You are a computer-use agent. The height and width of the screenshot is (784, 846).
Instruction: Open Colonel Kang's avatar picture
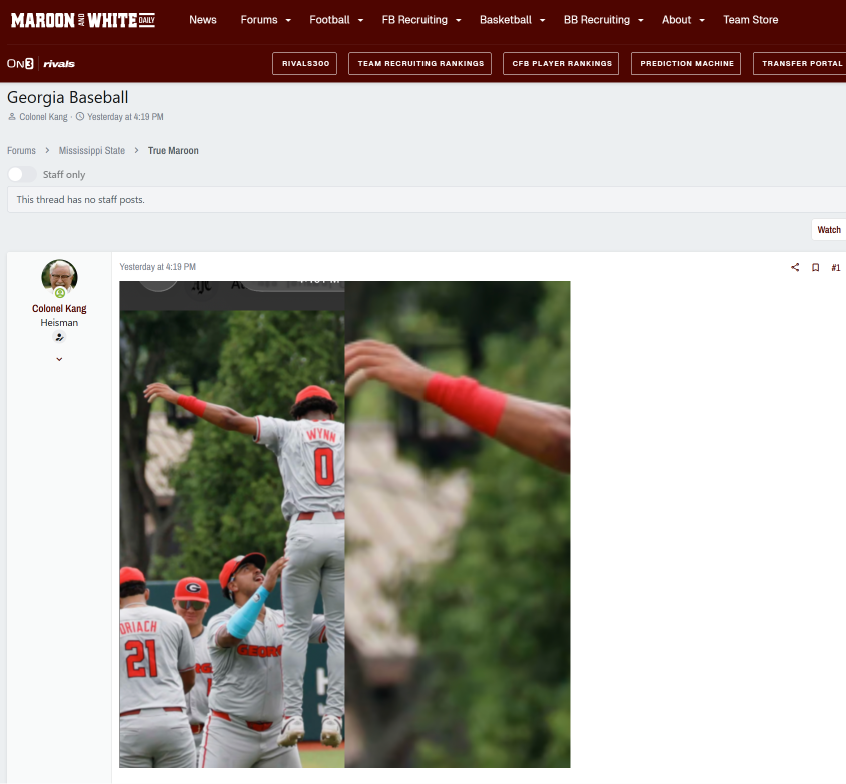point(59,277)
